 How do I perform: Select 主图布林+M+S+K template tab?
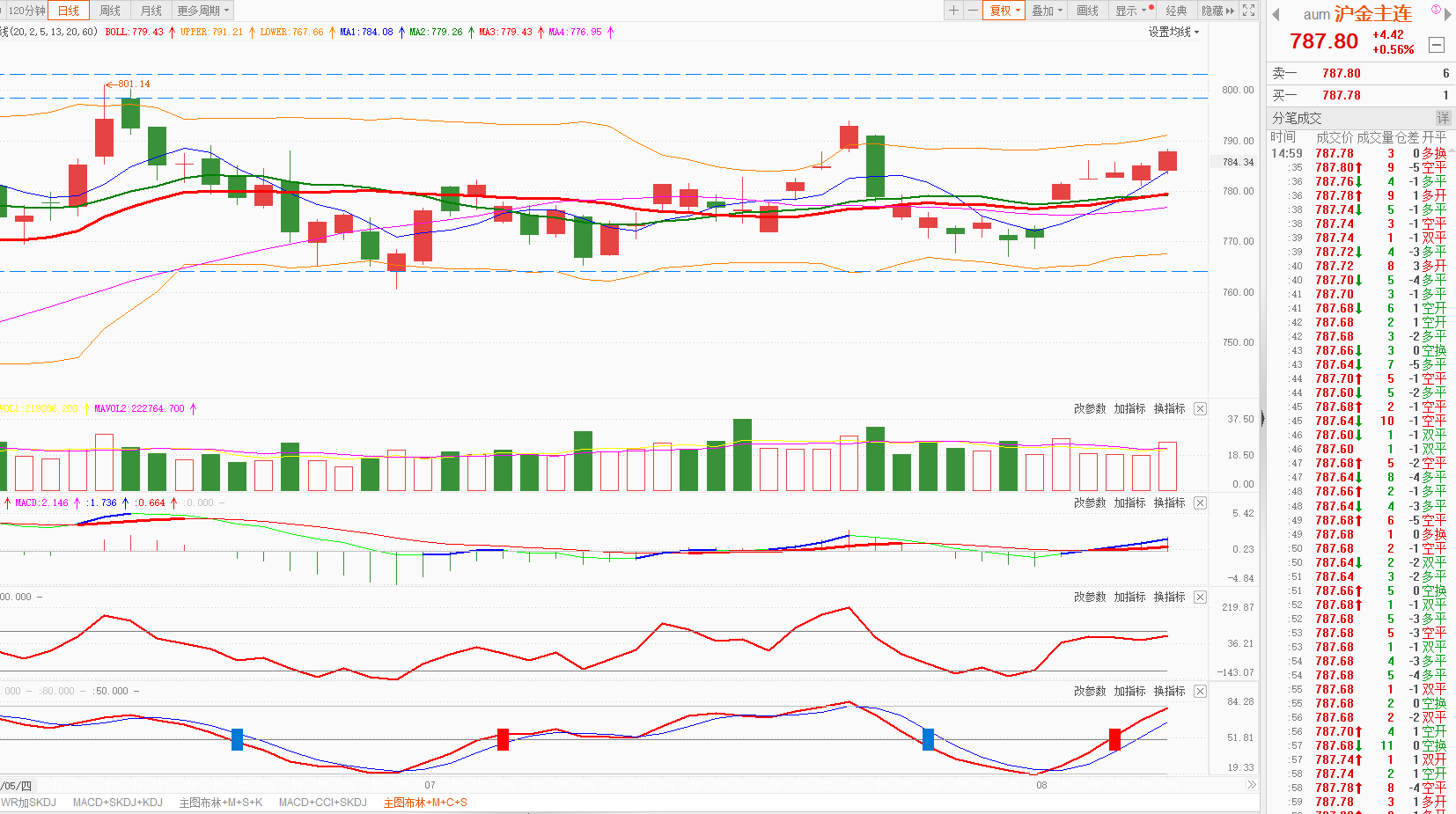pos(221,803)
